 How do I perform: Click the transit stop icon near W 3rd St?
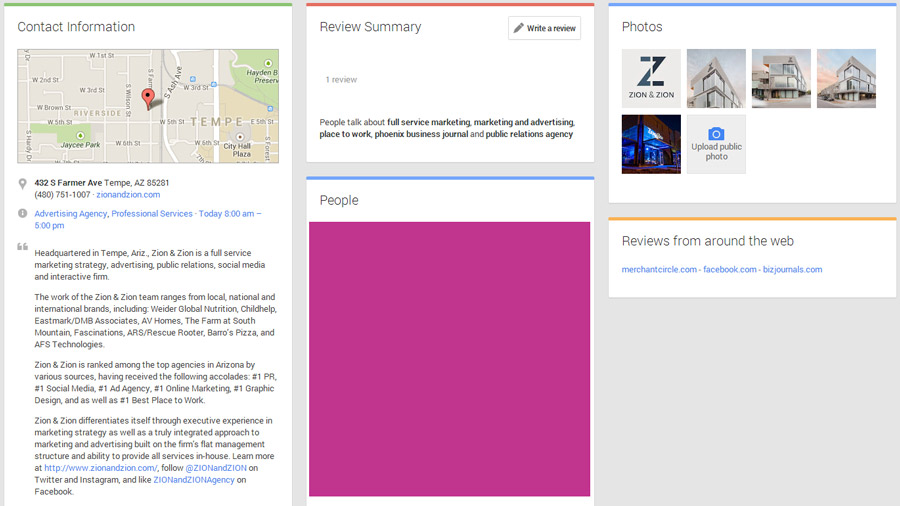point(214,84)
